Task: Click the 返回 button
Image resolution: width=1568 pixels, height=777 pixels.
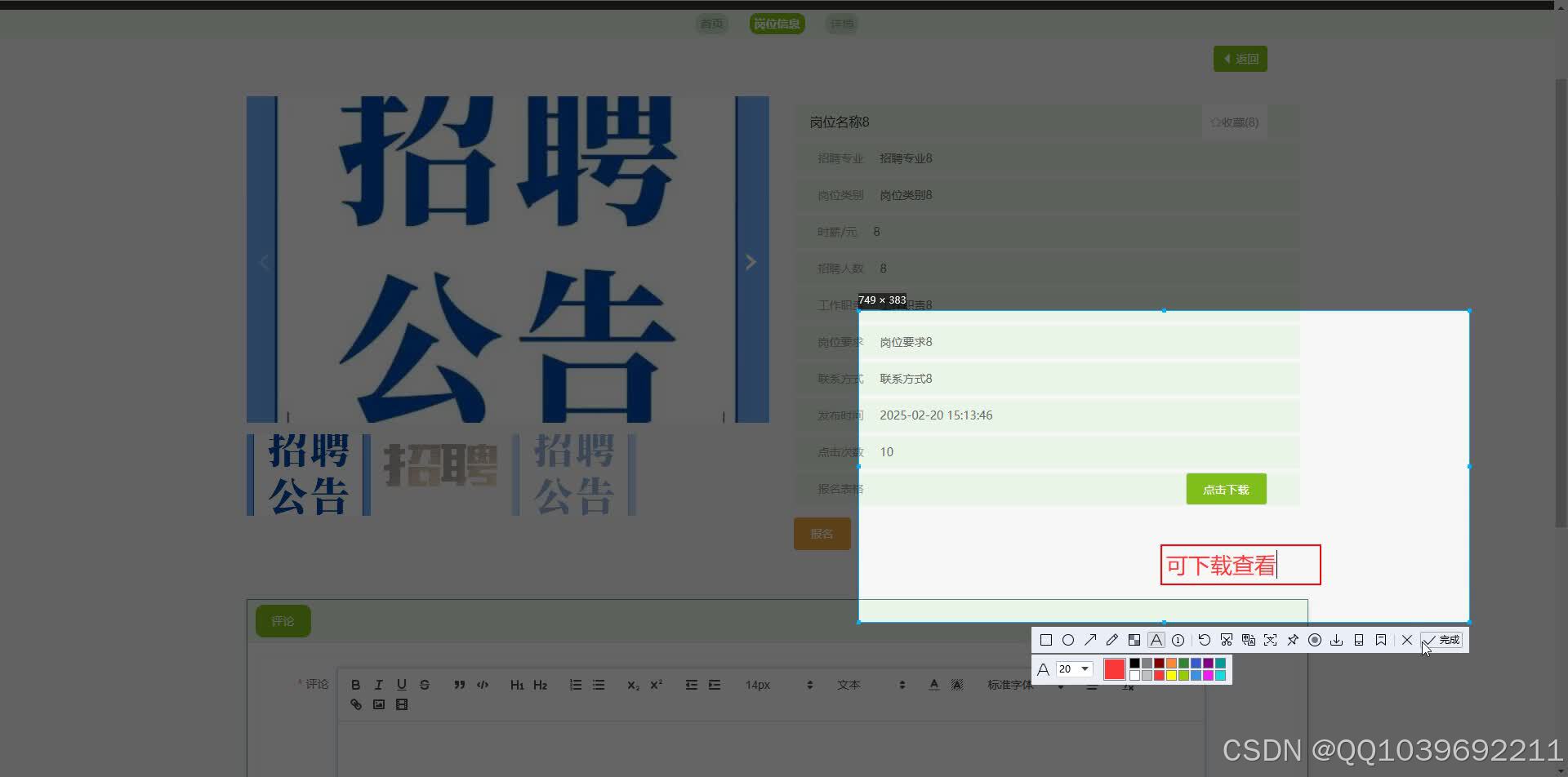Action: tap(1240, 58)
